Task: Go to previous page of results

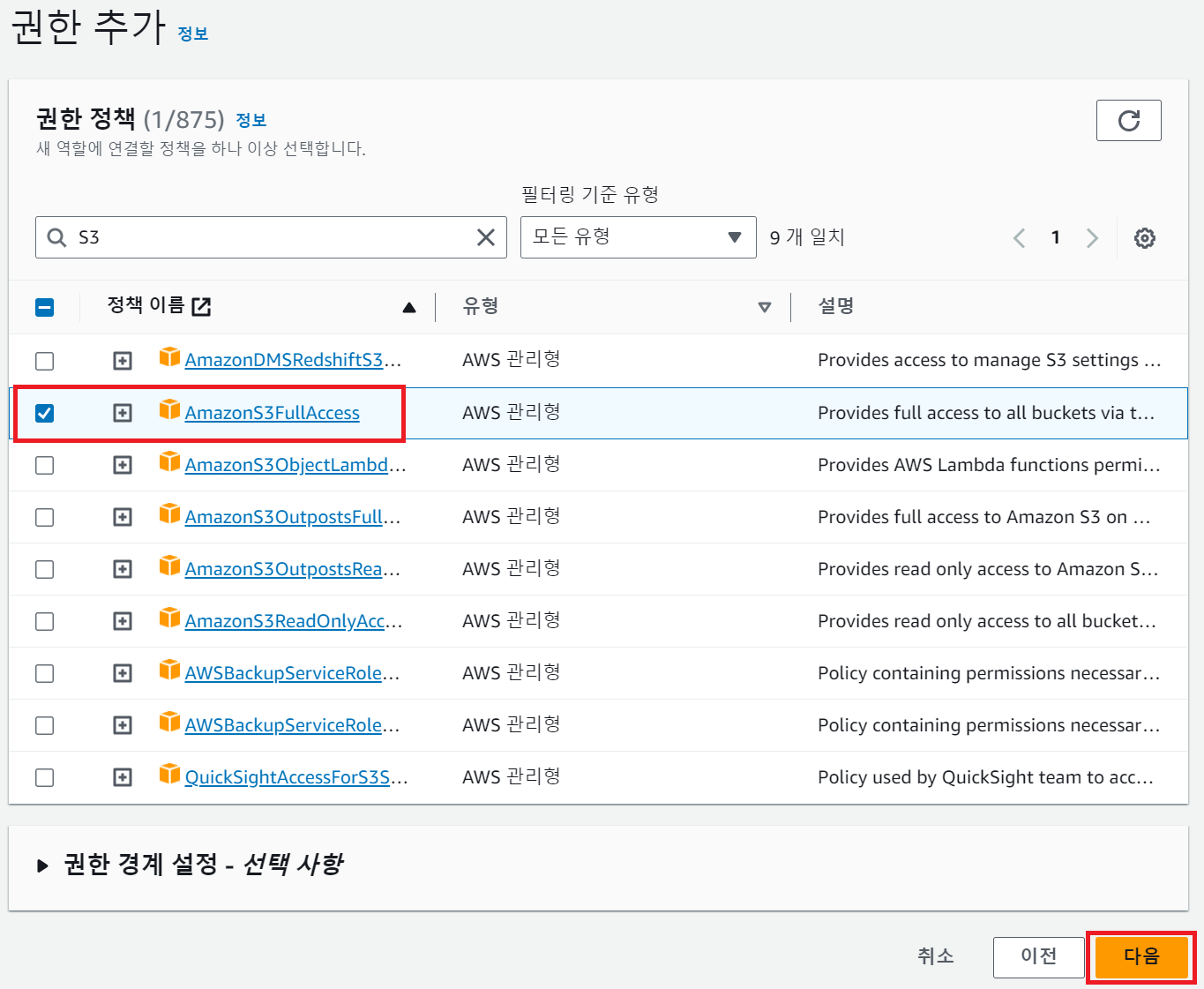Action: click(1019, 238)
